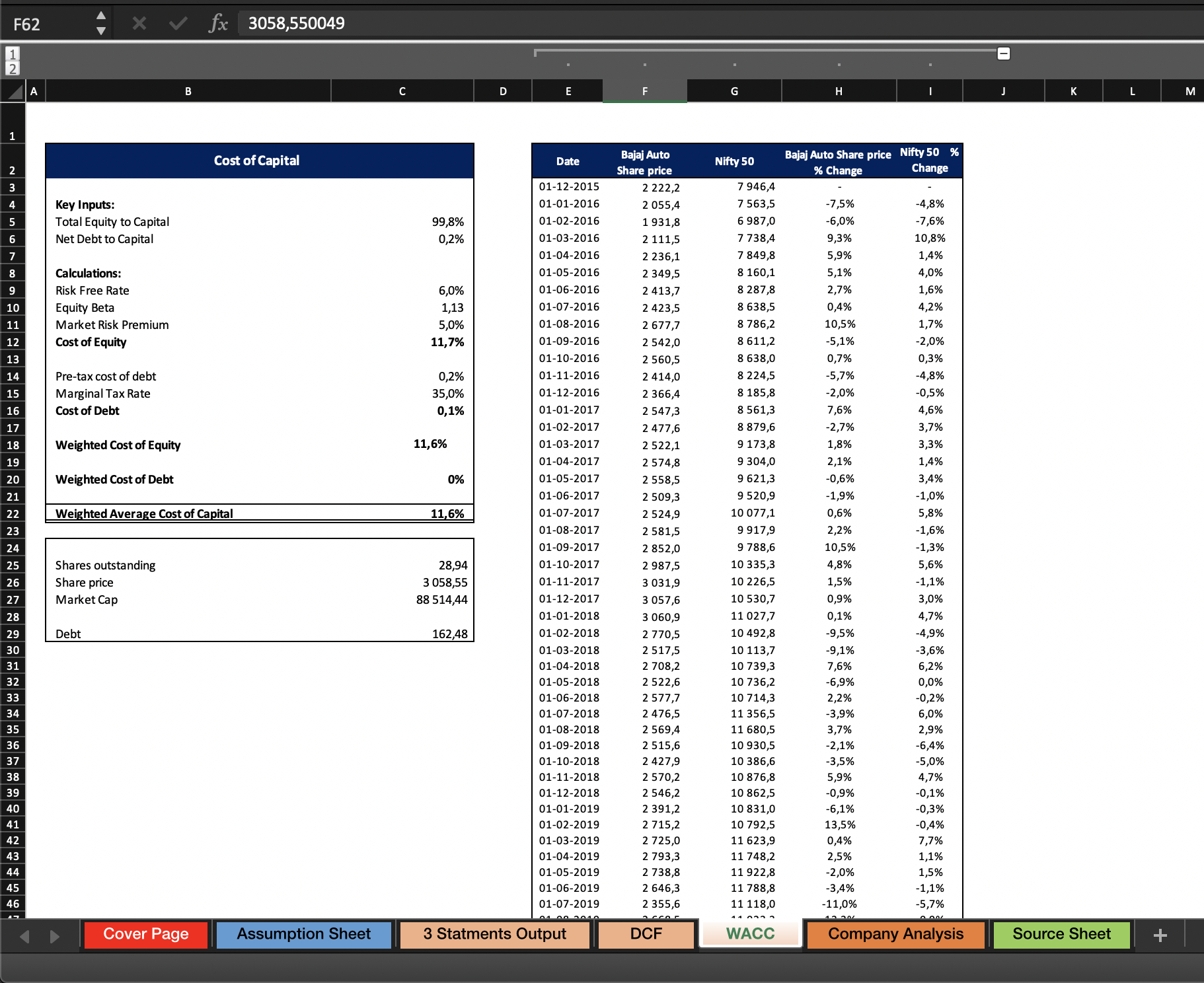Image resolution: width=1204 pixels, height=983 pixels.
Task: Click the select-all corner triangle
Action: pos(13,91)
